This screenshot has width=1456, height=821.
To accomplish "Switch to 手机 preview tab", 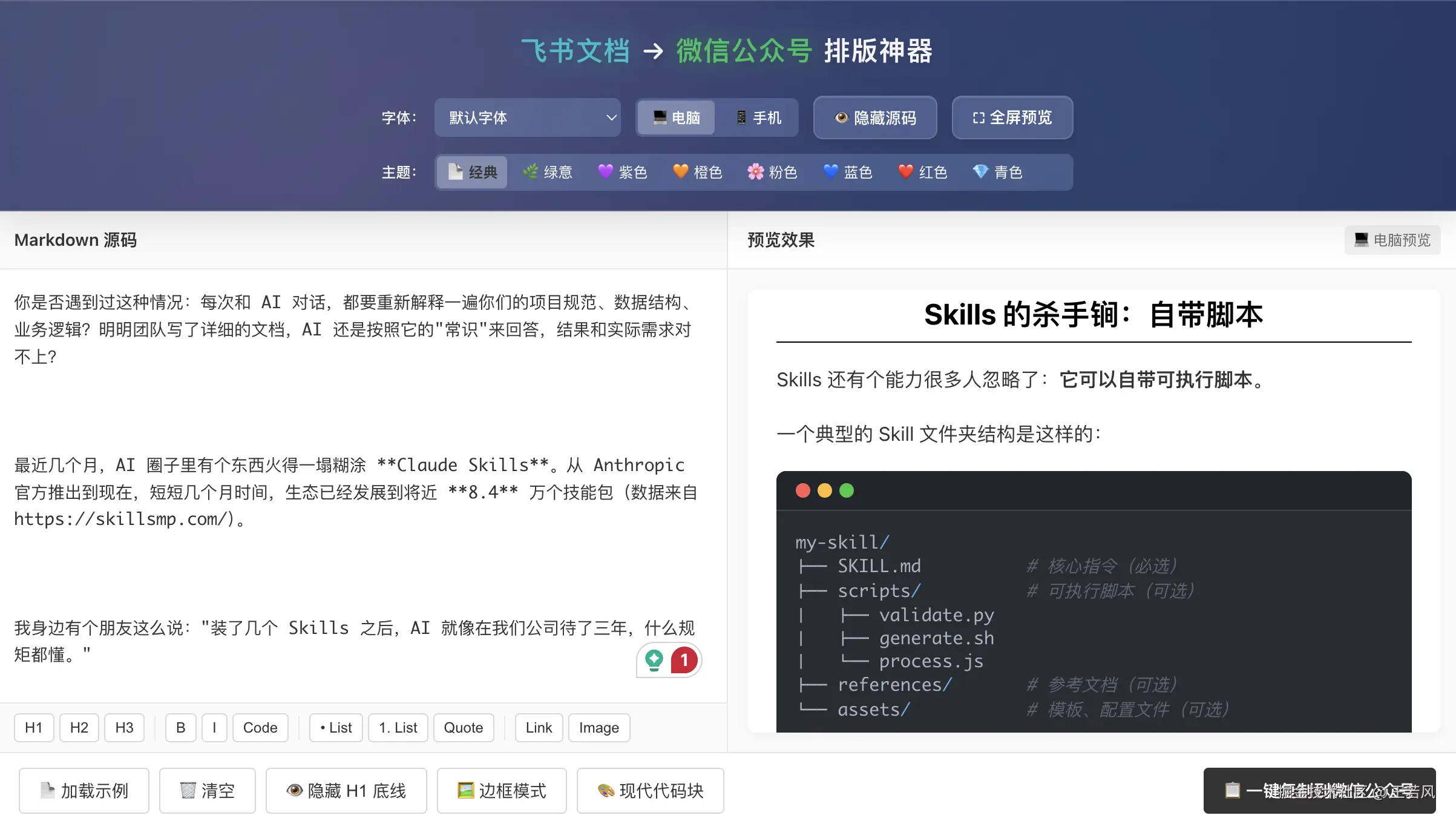I will pos(758,117).
